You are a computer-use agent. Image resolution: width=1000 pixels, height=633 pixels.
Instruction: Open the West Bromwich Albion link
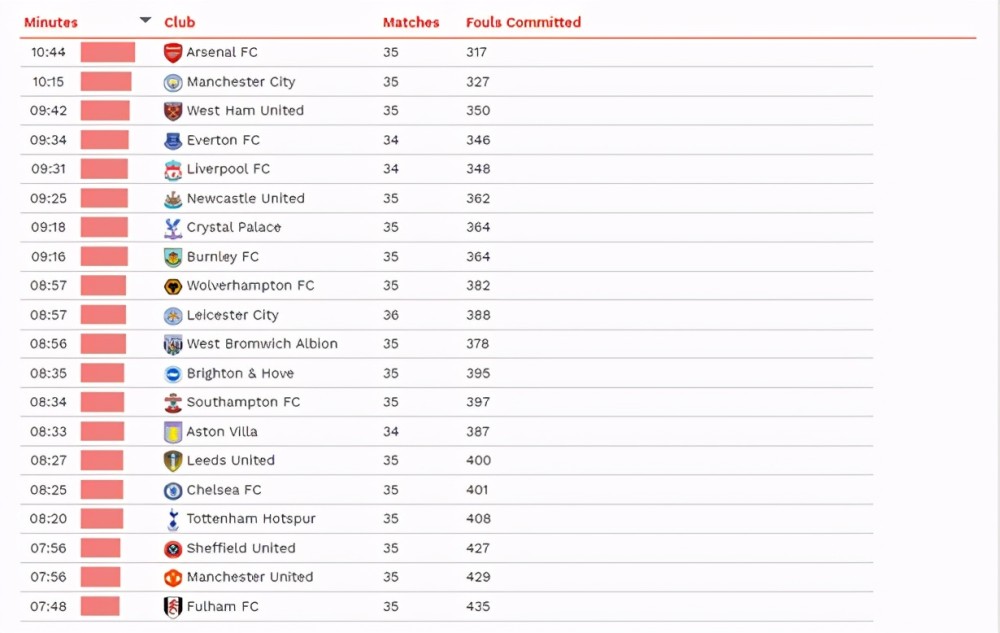pyautogui.click(x=262, y=344)
